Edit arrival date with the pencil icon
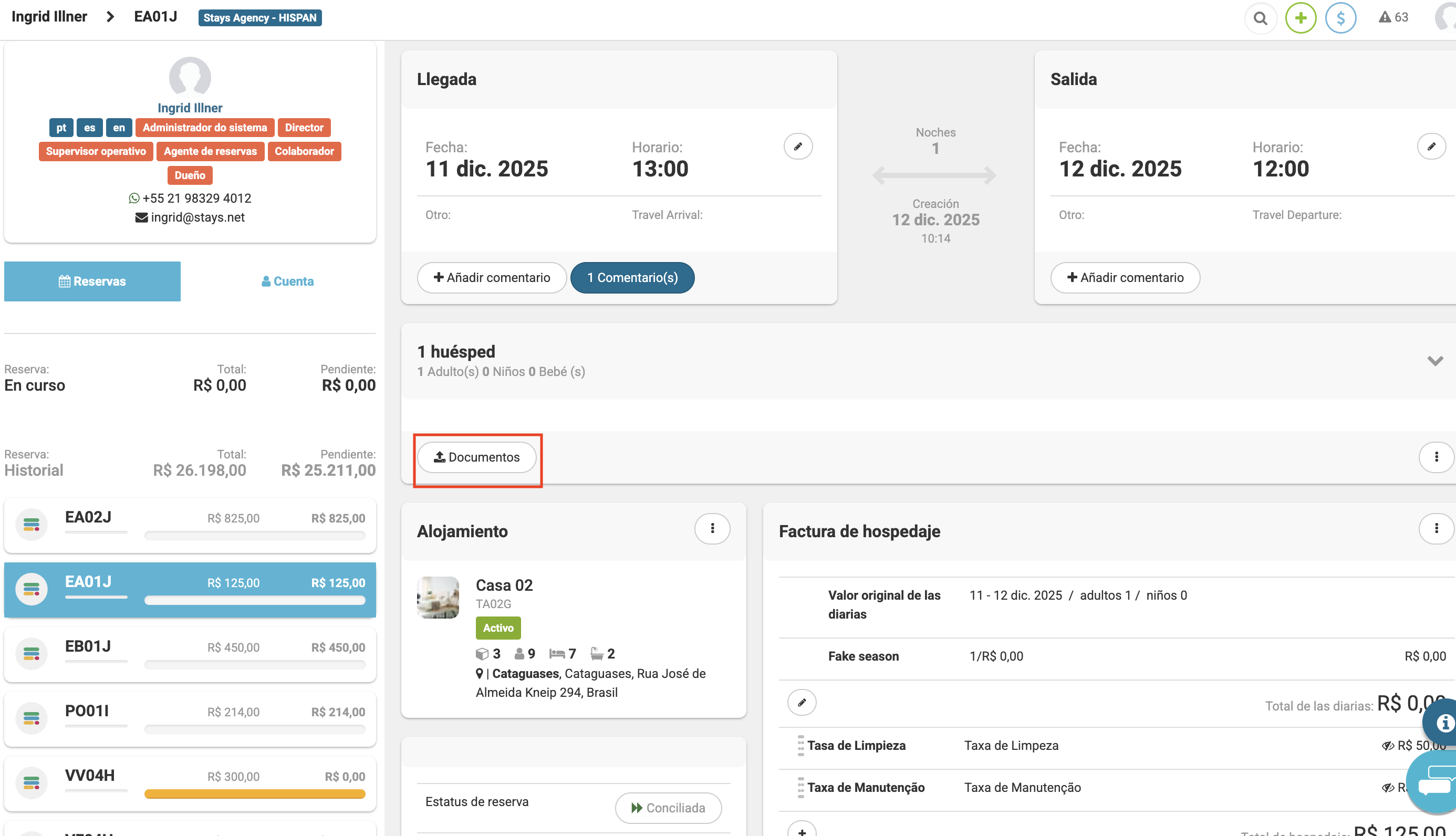The image size is (1456, 836). point(797,147)
